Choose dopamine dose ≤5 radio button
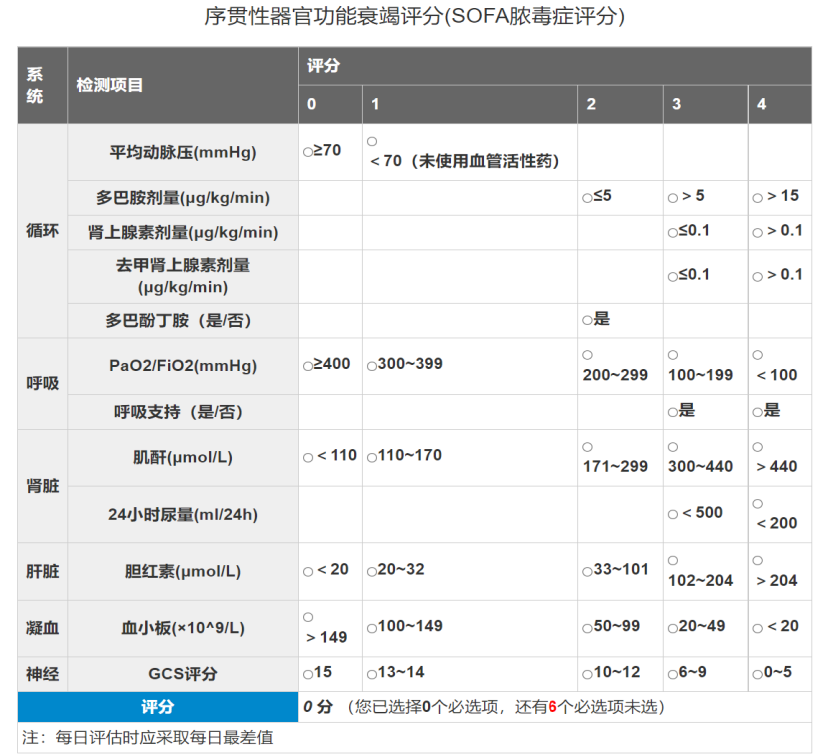Screen dimensions: 829x754 click(x=587, y=198)
